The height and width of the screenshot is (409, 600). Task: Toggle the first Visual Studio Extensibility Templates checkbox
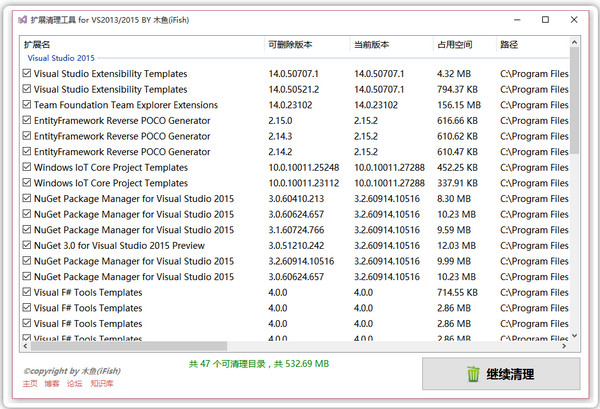tap(26, 74)
